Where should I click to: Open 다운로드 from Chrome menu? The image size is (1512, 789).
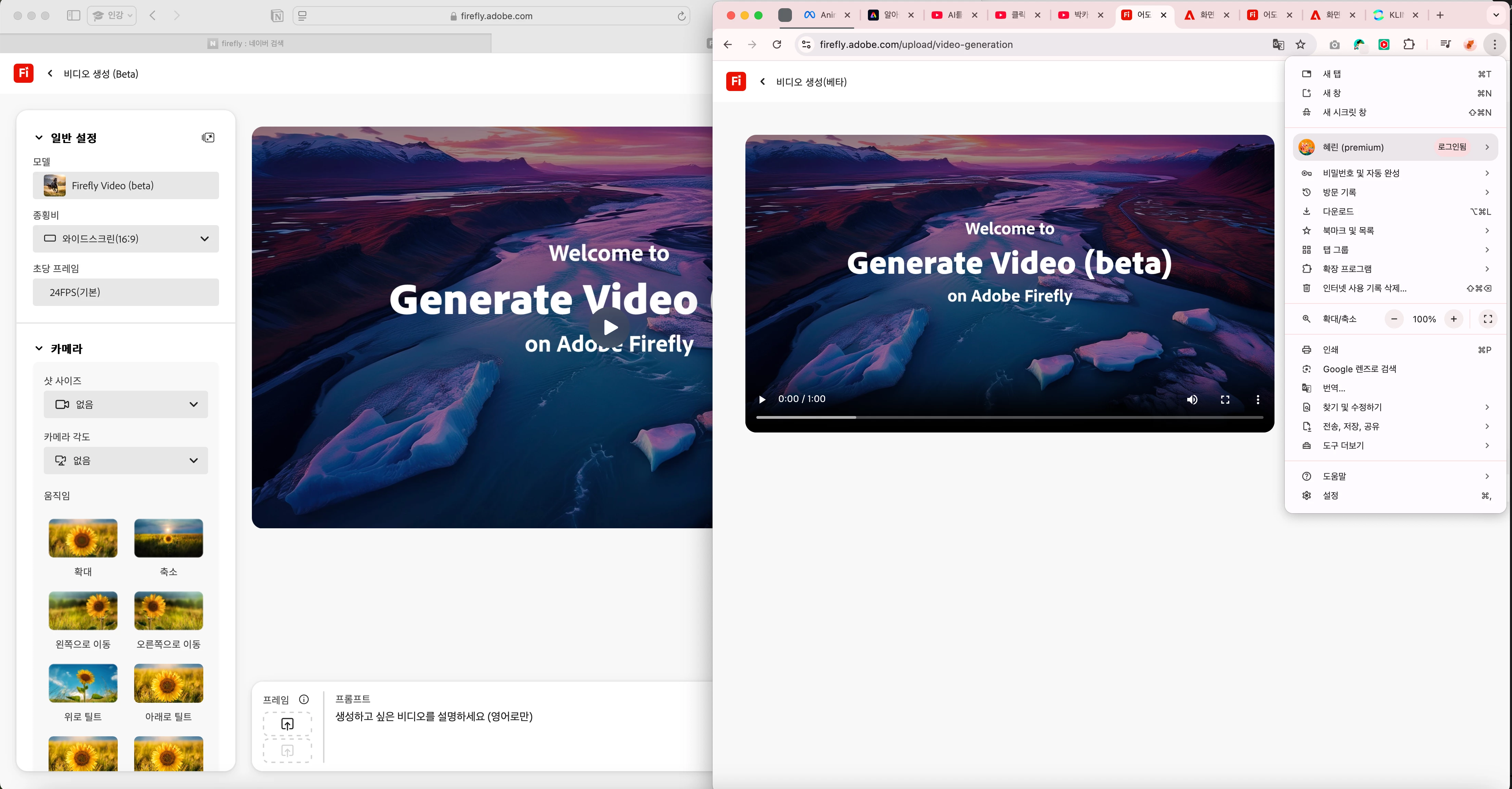[x=1338, y=211]
